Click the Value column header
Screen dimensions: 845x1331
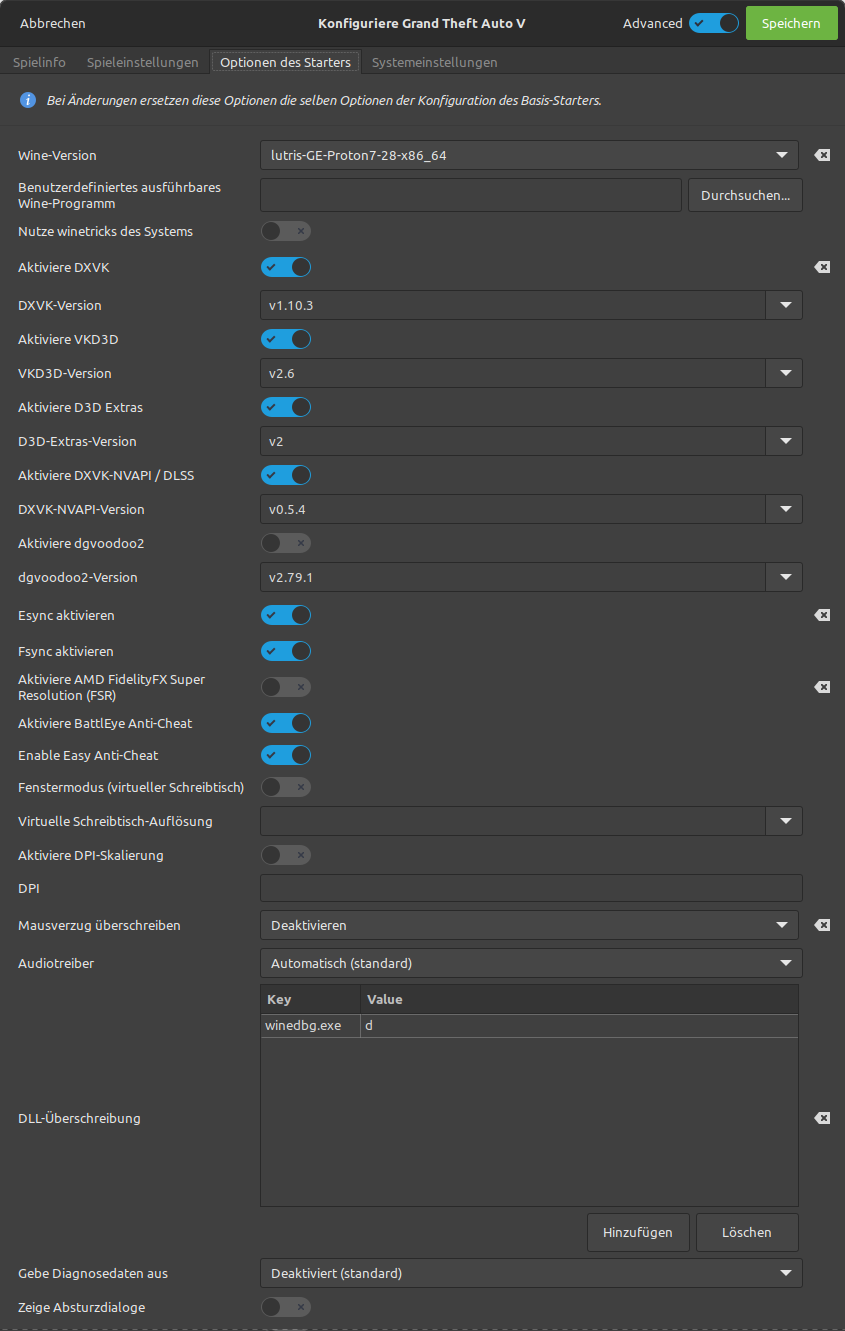579,999
